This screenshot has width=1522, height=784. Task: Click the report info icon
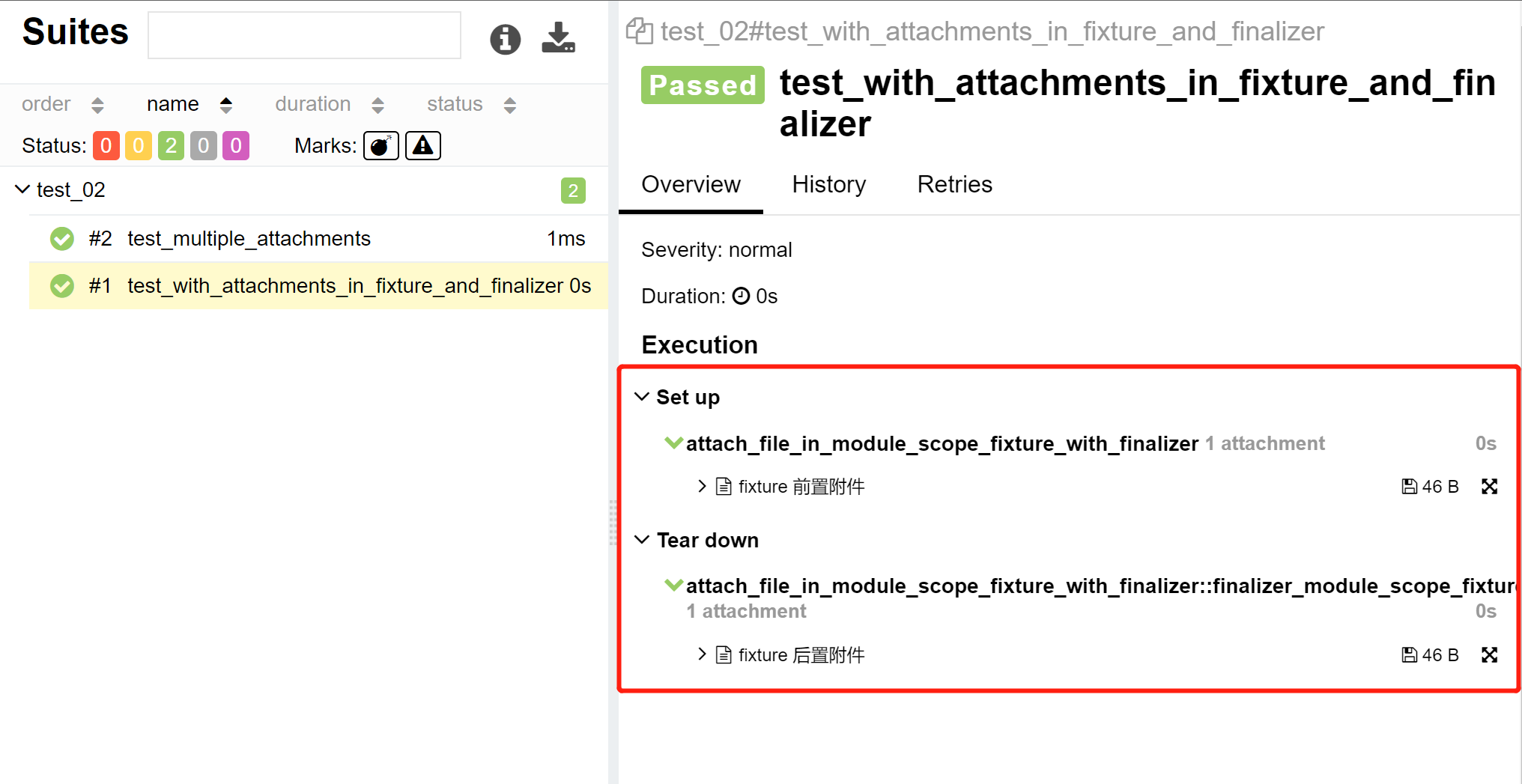(x=505, y=39)
